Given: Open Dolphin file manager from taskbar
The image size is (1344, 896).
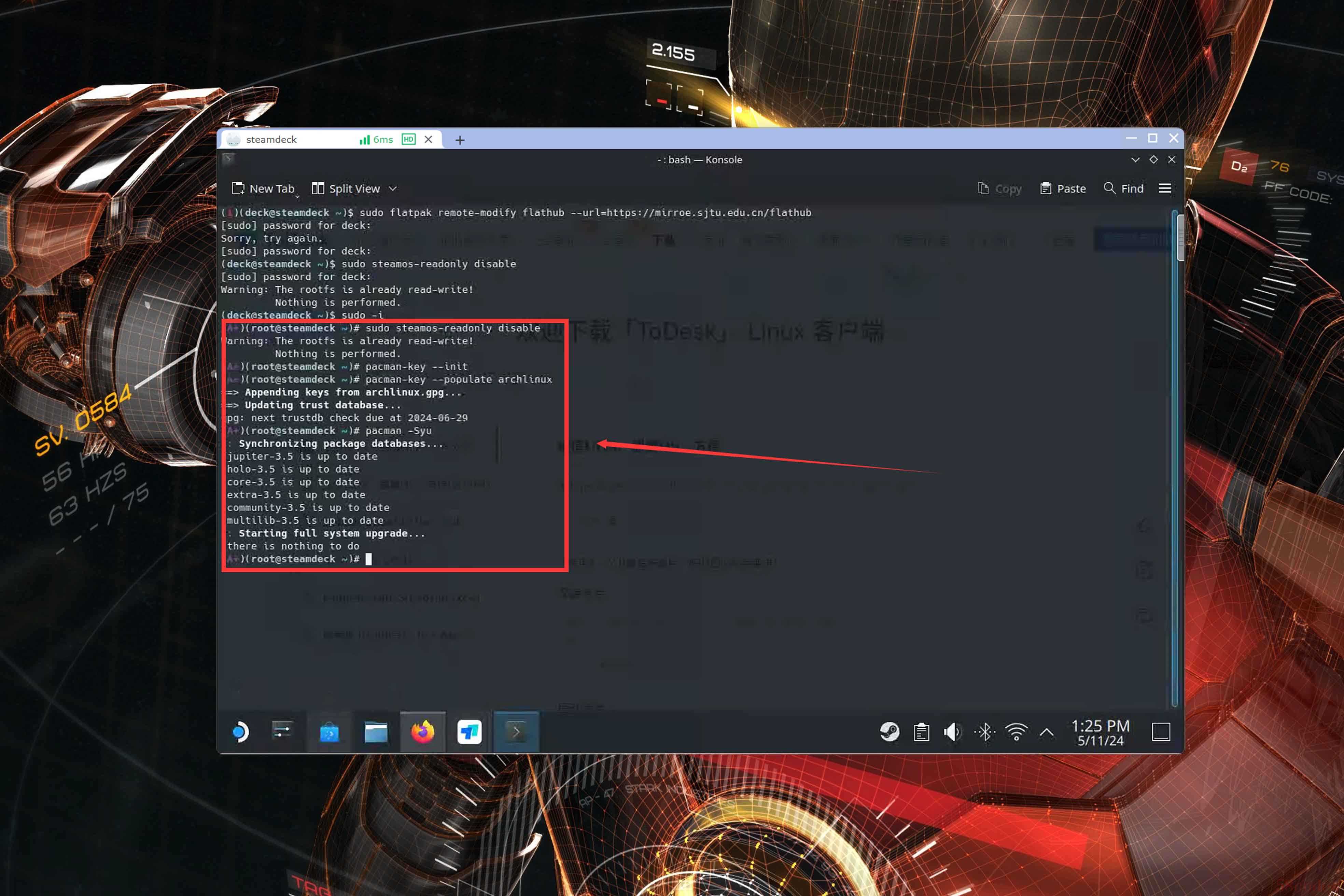Looking at the screenshot, I should pos(376,731).
